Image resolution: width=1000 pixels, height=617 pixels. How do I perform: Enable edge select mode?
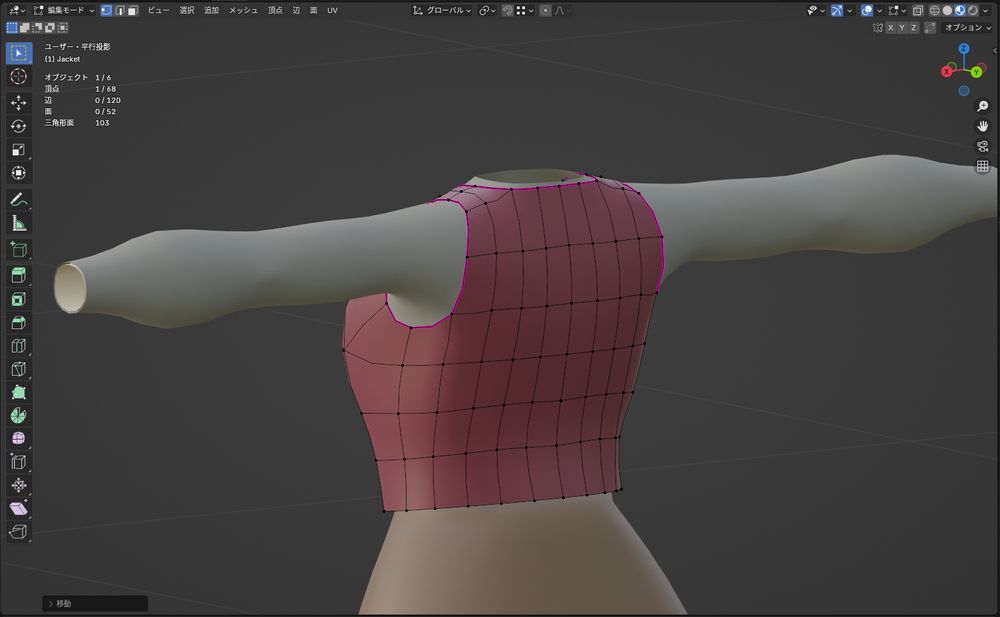tap(119, 10)
